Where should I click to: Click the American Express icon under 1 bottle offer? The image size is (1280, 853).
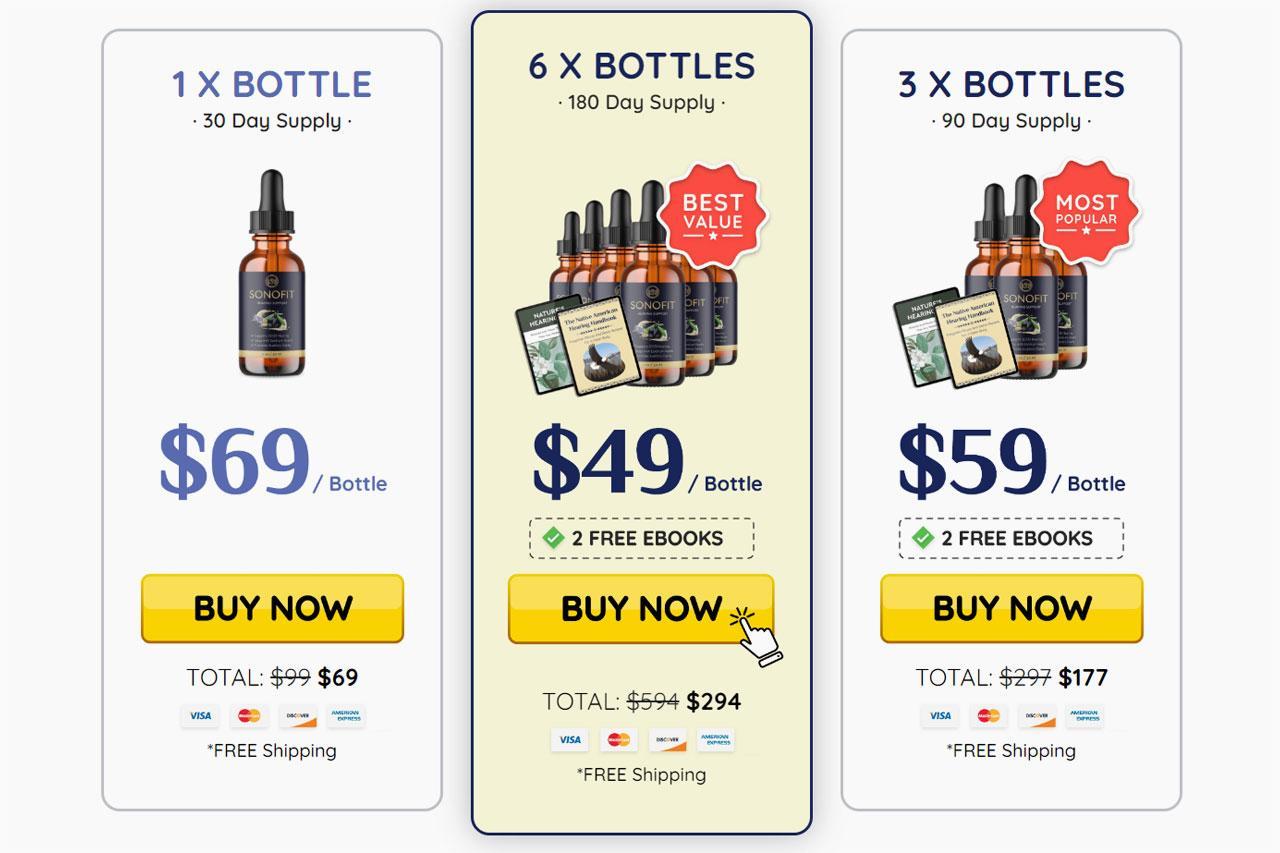346,716
